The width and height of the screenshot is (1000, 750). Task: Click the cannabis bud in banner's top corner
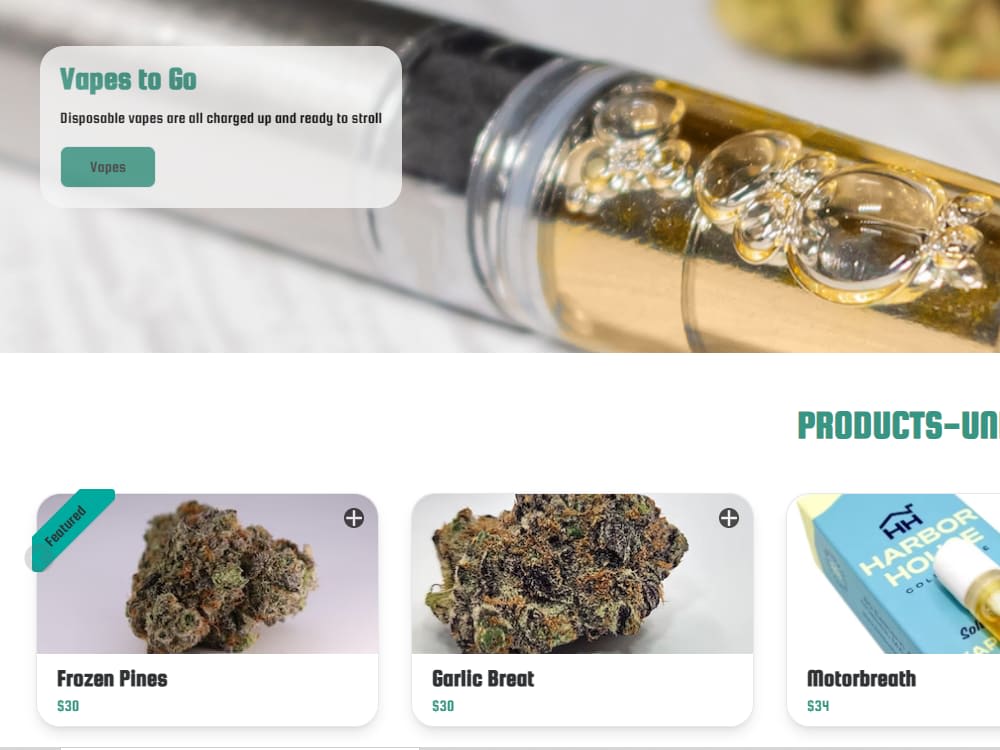click(x=861, y=32)
